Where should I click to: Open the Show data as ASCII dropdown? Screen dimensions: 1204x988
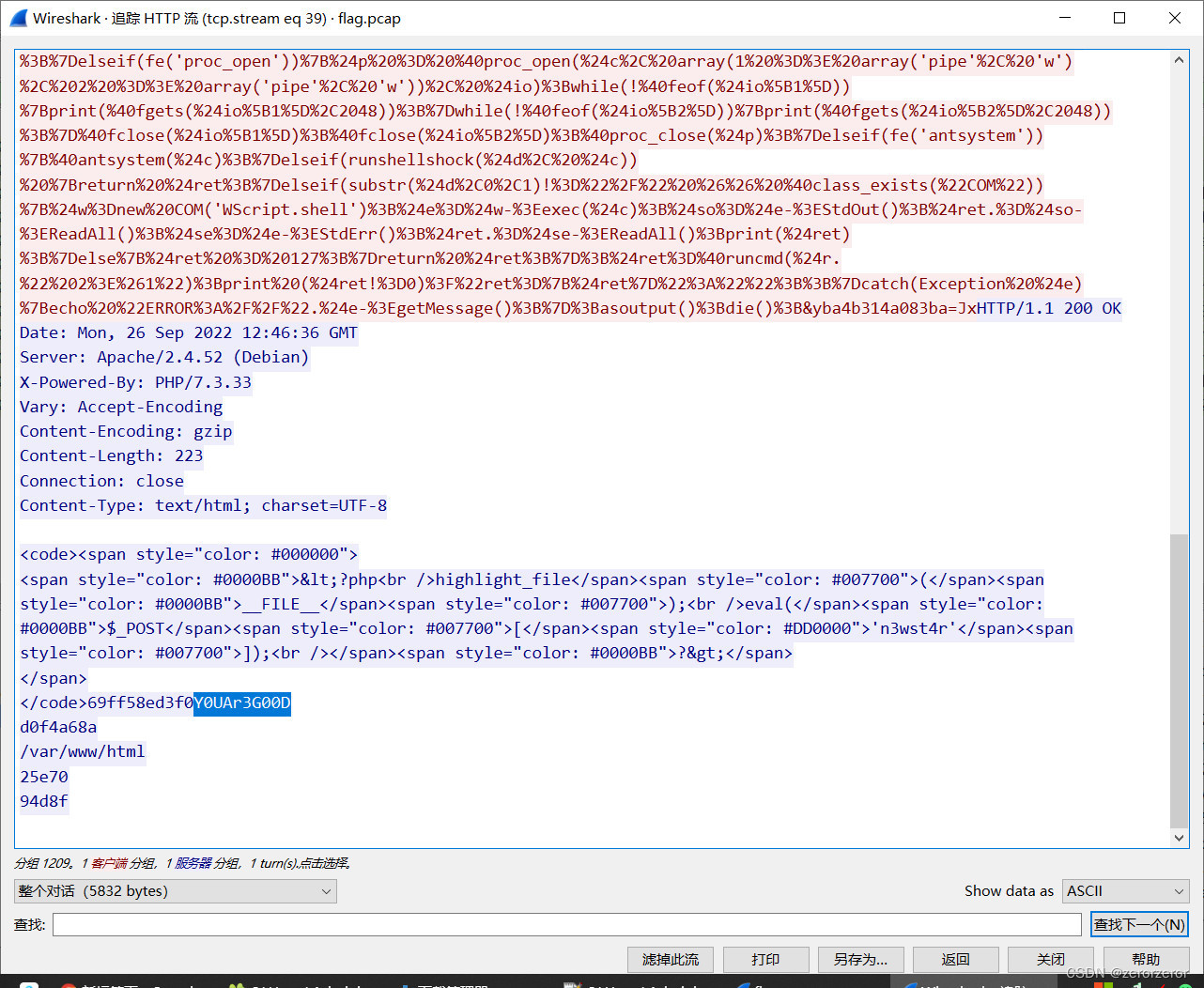coord(1126,891)
